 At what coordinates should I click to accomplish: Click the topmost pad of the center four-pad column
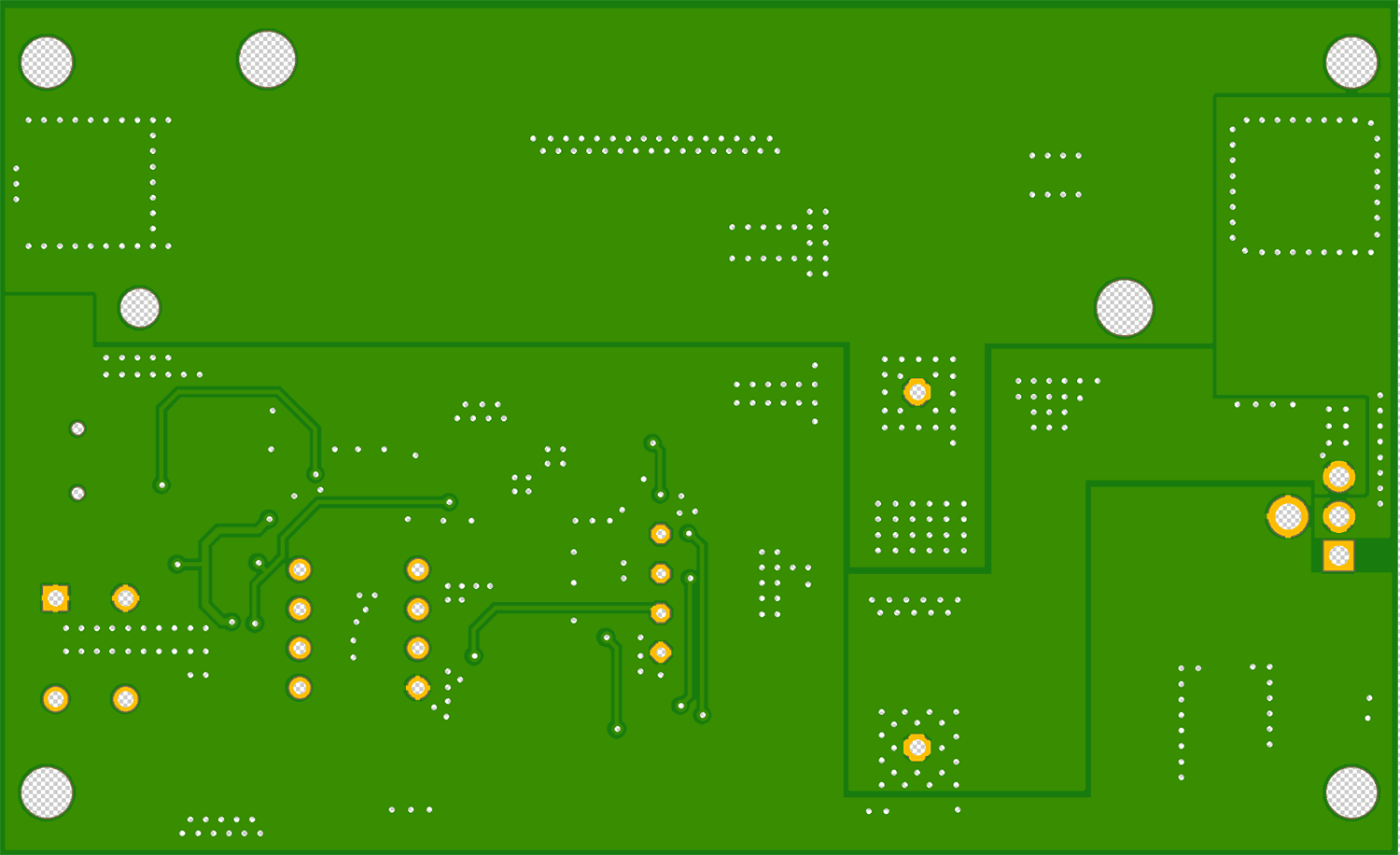[661, 534]
